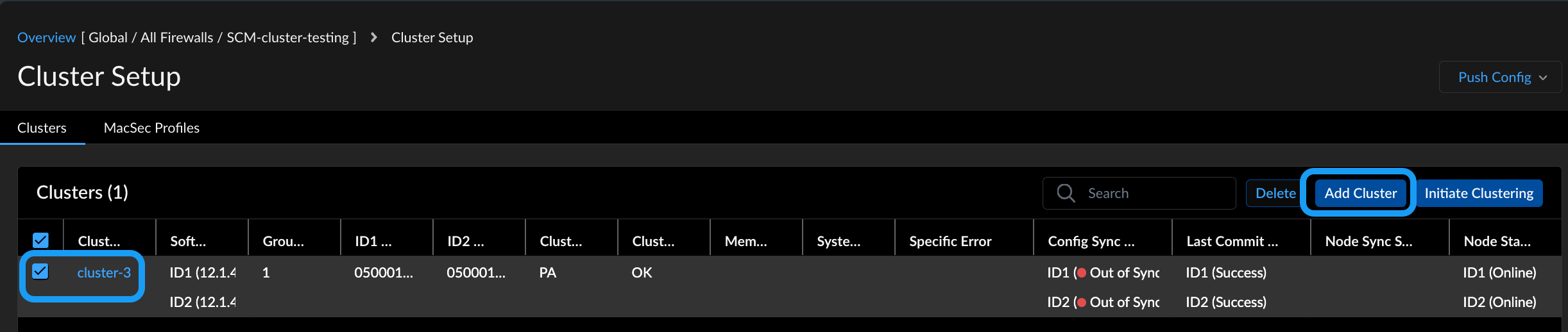This screenshot has width=1568, height=332.
Task: Sort by the Specific Error column header
Action: (x=950, y=242)
